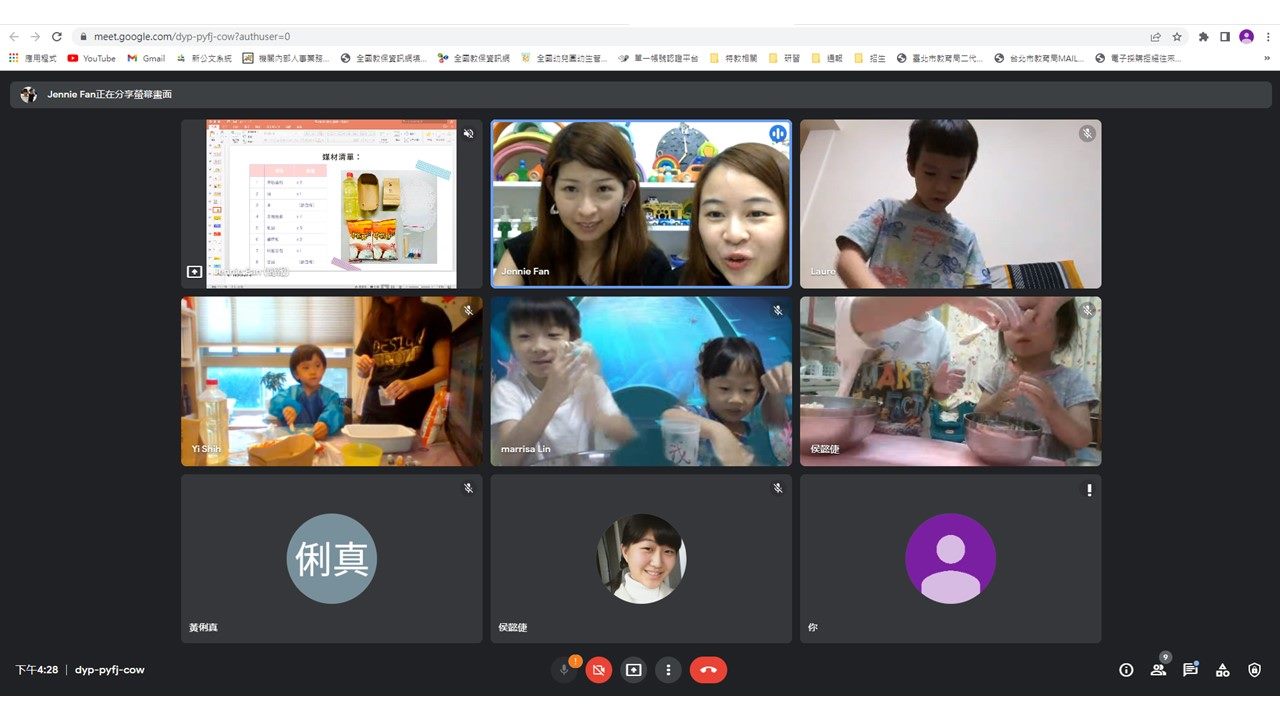Select Jennie Fan's shared presentation tile
1280x720 pixels.
[331, 204]
